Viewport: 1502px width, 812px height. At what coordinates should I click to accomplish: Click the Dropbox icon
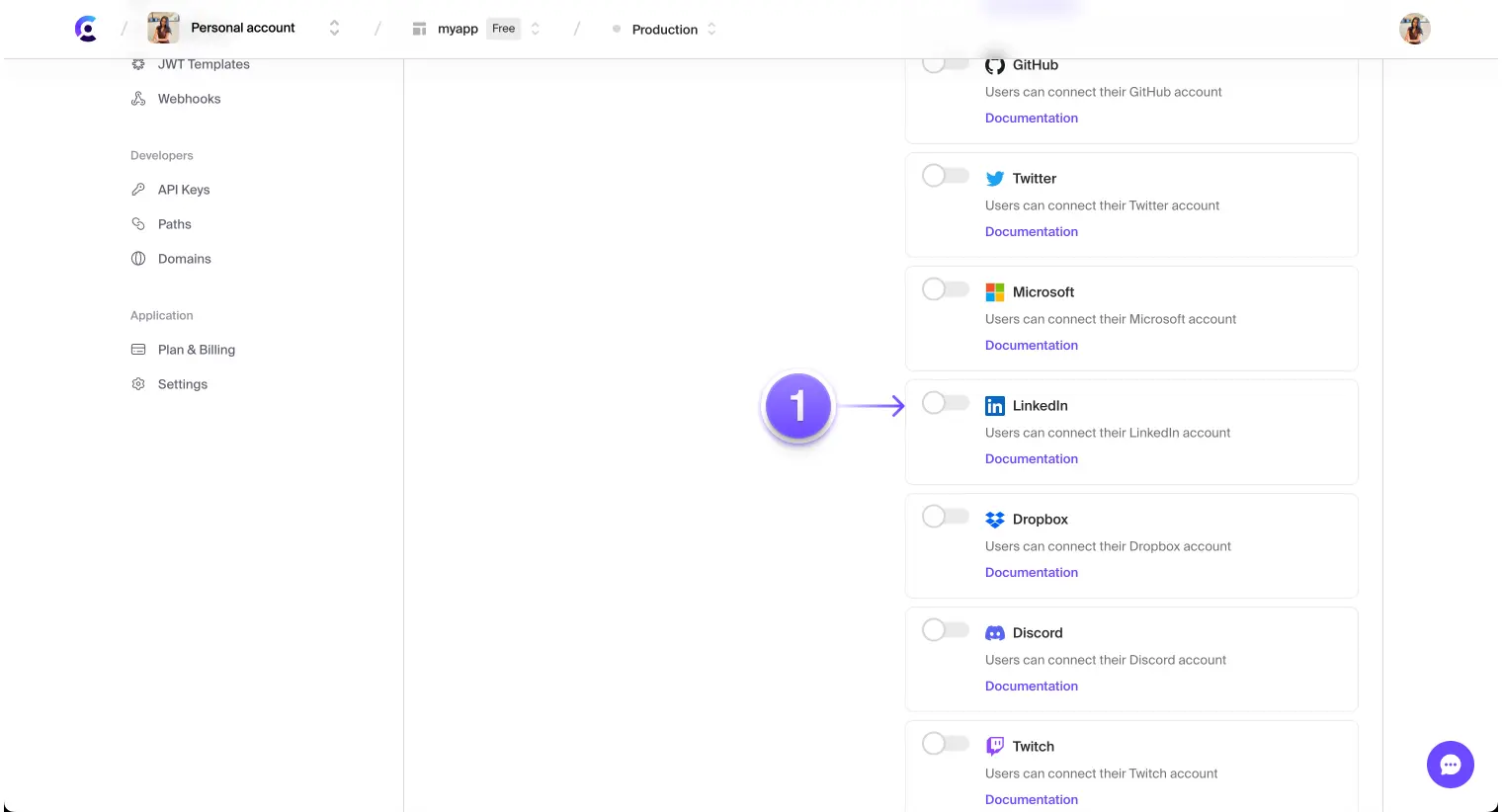click(995, 519)
